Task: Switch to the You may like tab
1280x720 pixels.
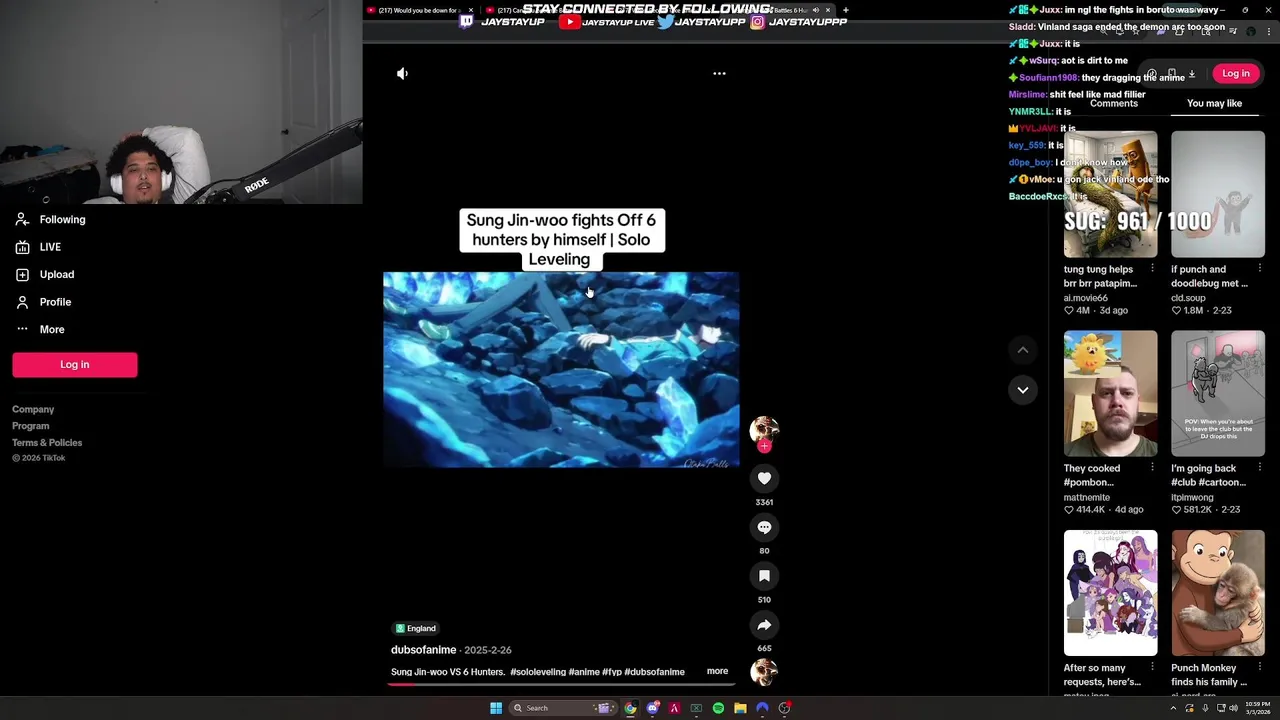Action: pyautogui.click(x=1214, y=103)
